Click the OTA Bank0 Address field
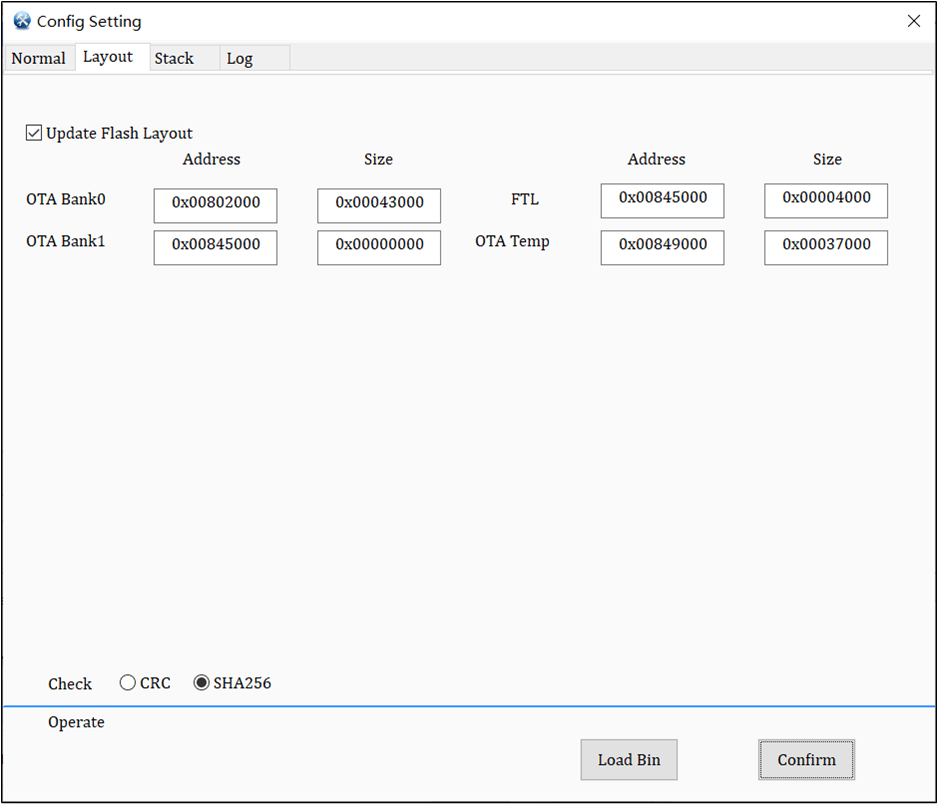938x804 pixels. pos(215,205)
